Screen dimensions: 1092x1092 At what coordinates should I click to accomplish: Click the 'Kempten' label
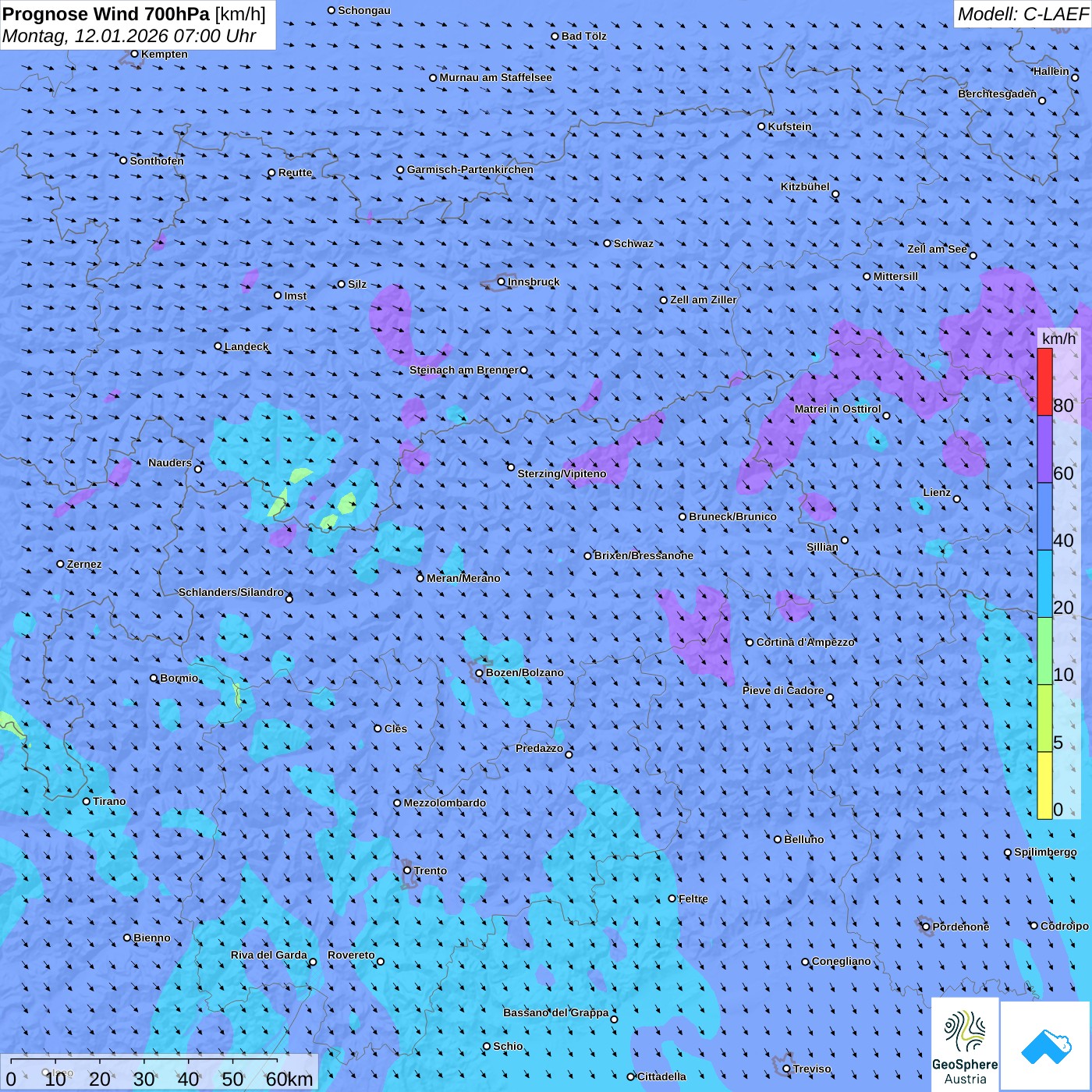[x=165, y=54]
